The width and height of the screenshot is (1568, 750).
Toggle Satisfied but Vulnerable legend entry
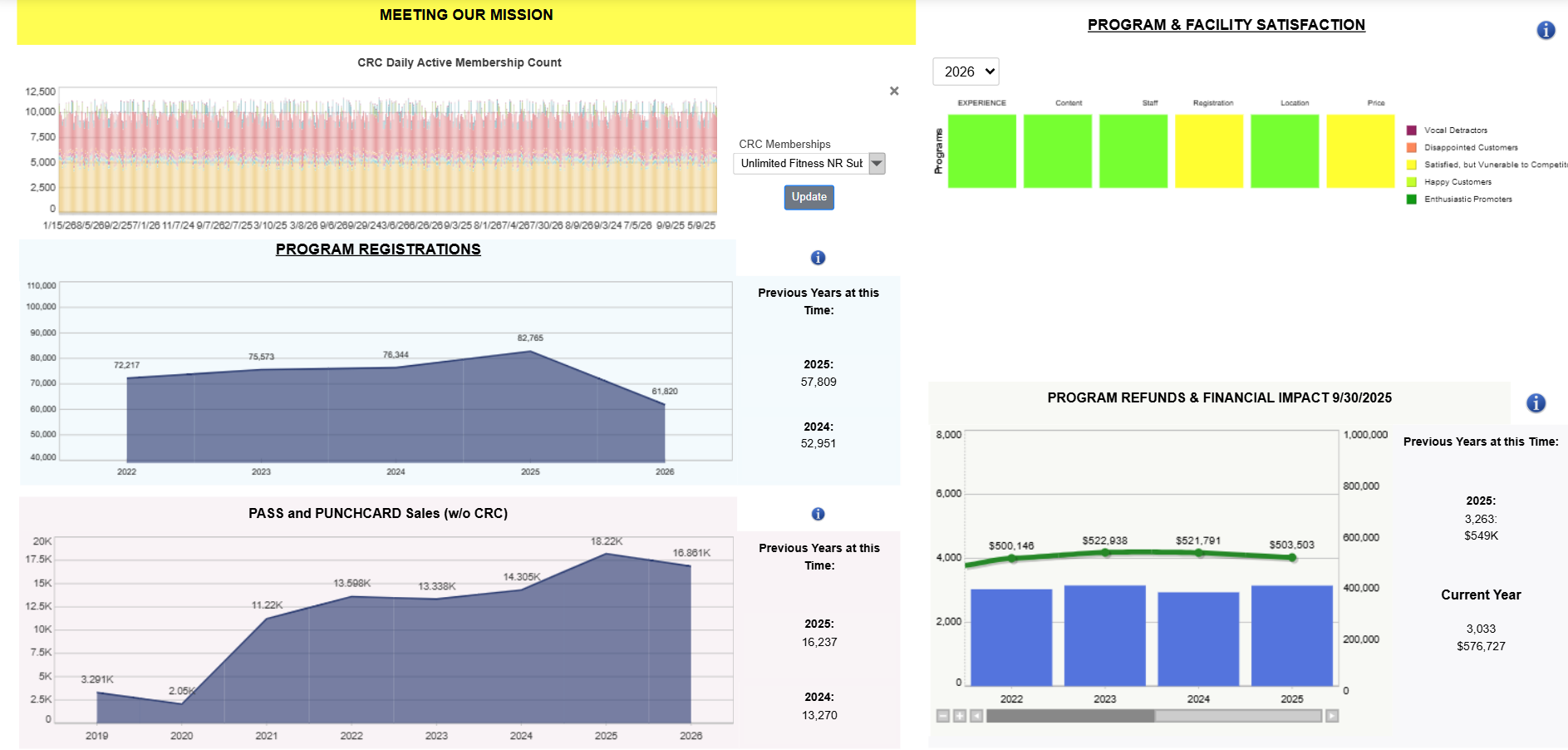1487,165
